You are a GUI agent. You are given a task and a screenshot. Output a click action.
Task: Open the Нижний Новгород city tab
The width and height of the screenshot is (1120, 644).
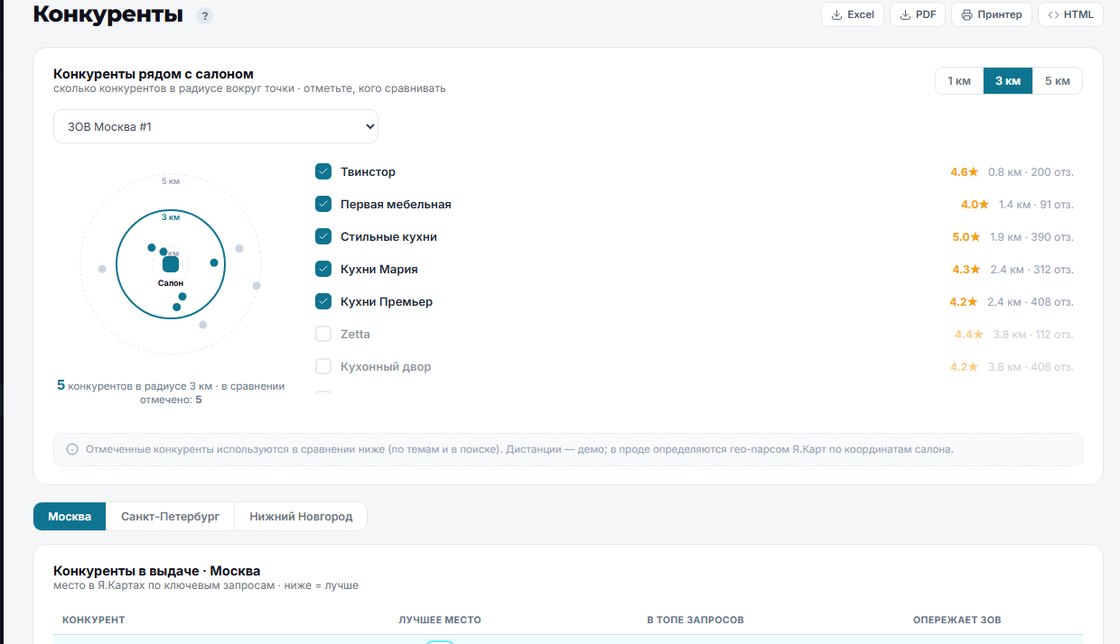(x=301, y=516)
